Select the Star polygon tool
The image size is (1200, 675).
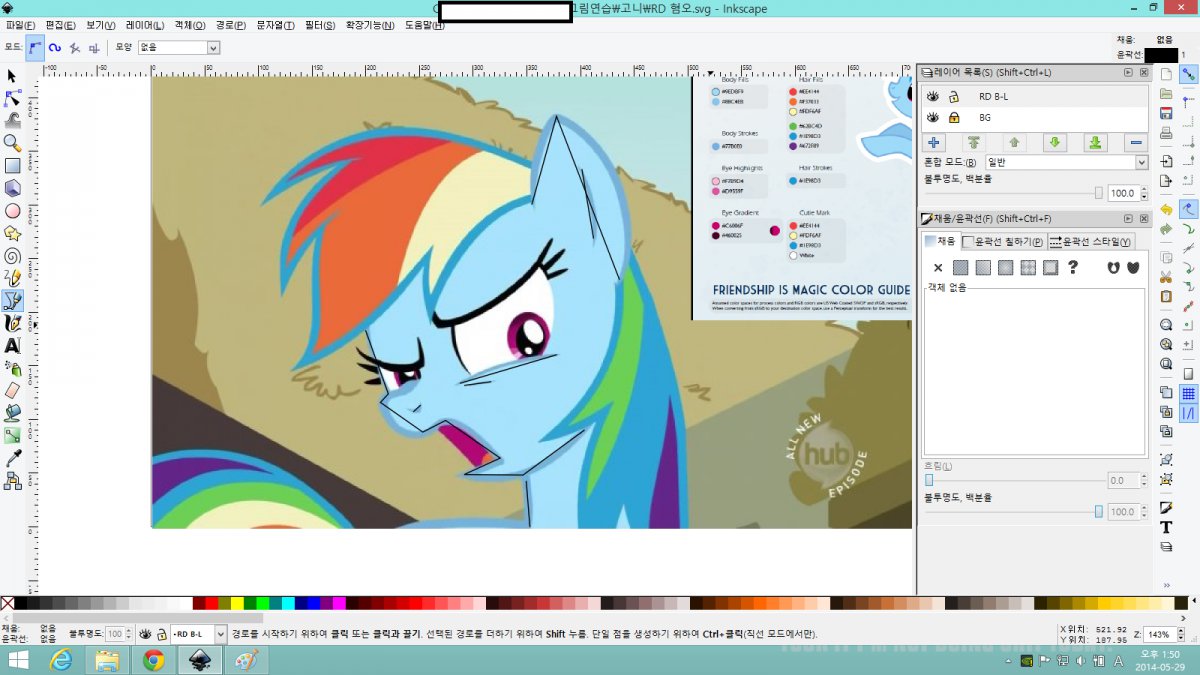point(12,233)
